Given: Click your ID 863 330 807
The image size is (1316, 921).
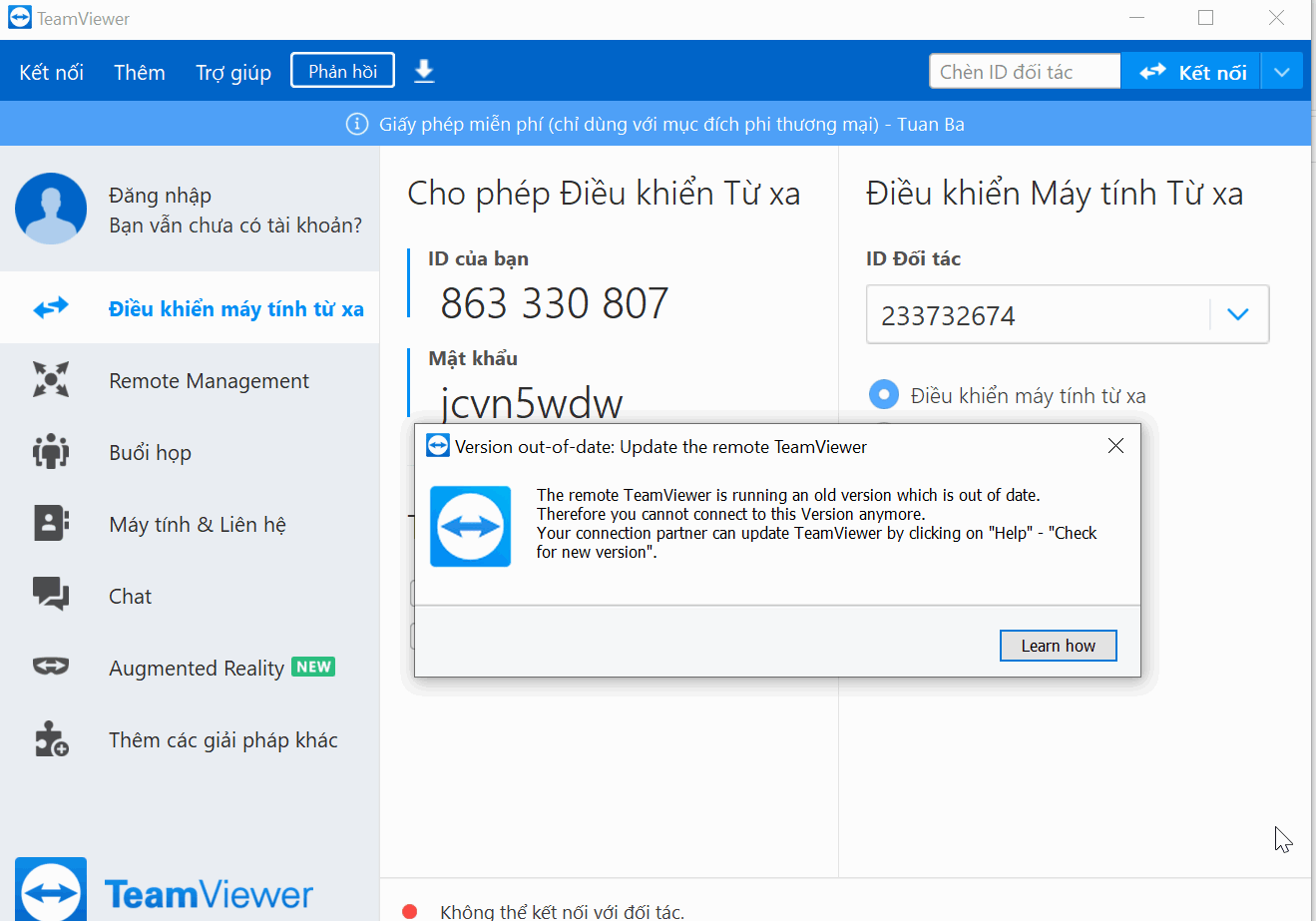Looking at the screenshot, I should (555, 302).
